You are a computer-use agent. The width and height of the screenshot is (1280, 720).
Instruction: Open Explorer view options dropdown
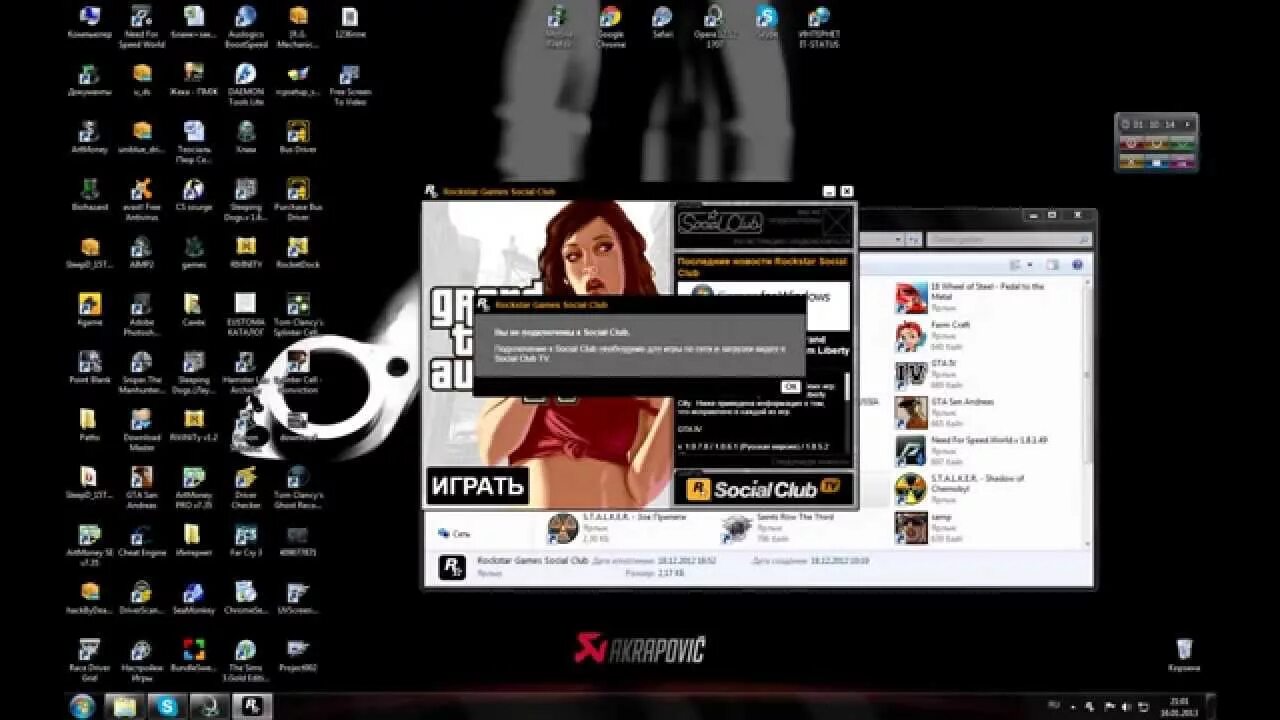pyautogui.click(x=1028, y=265)
